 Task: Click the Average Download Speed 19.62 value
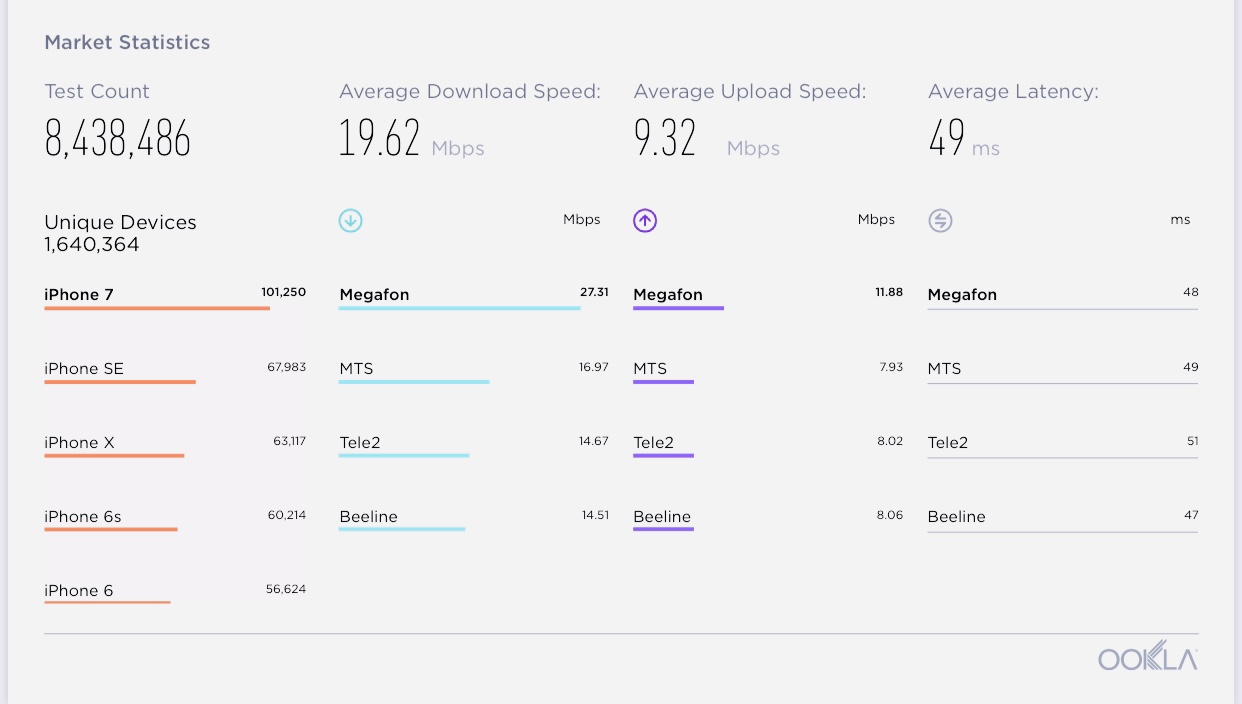pyautogui.click(x=380, y=139)
